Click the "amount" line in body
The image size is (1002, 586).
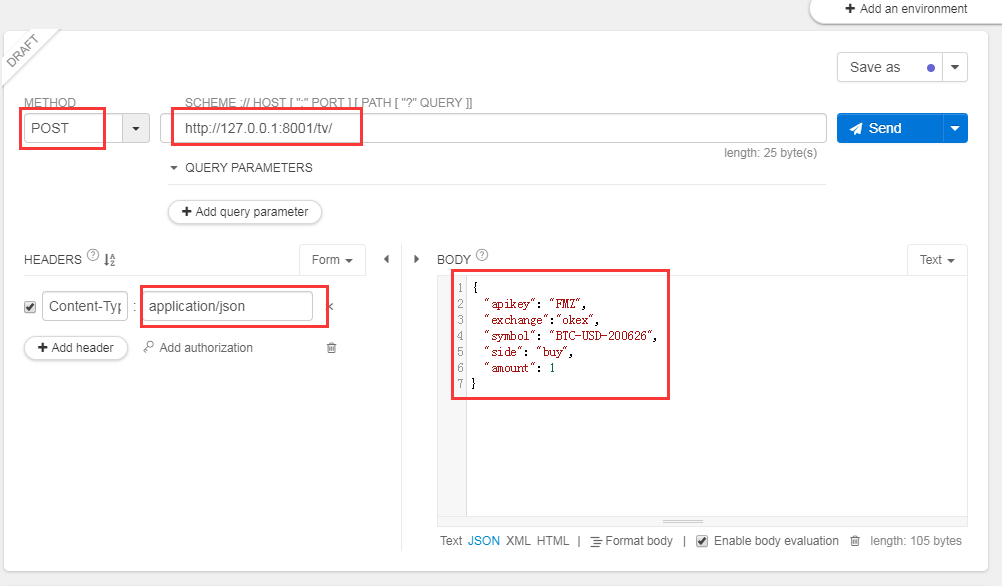[520, 368]
